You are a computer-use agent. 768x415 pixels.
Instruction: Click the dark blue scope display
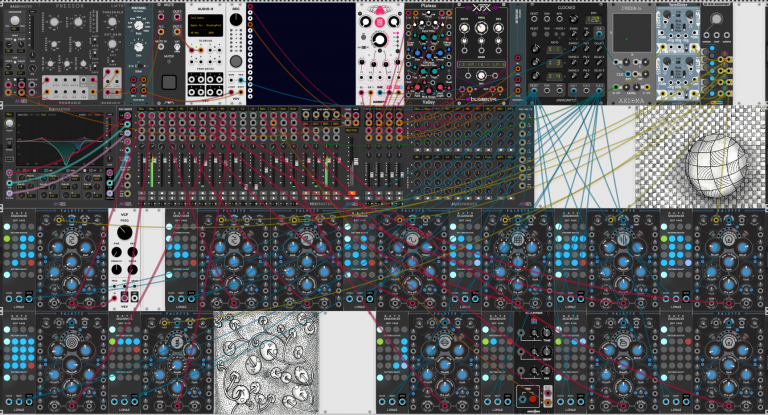click(x=304, y=53)
